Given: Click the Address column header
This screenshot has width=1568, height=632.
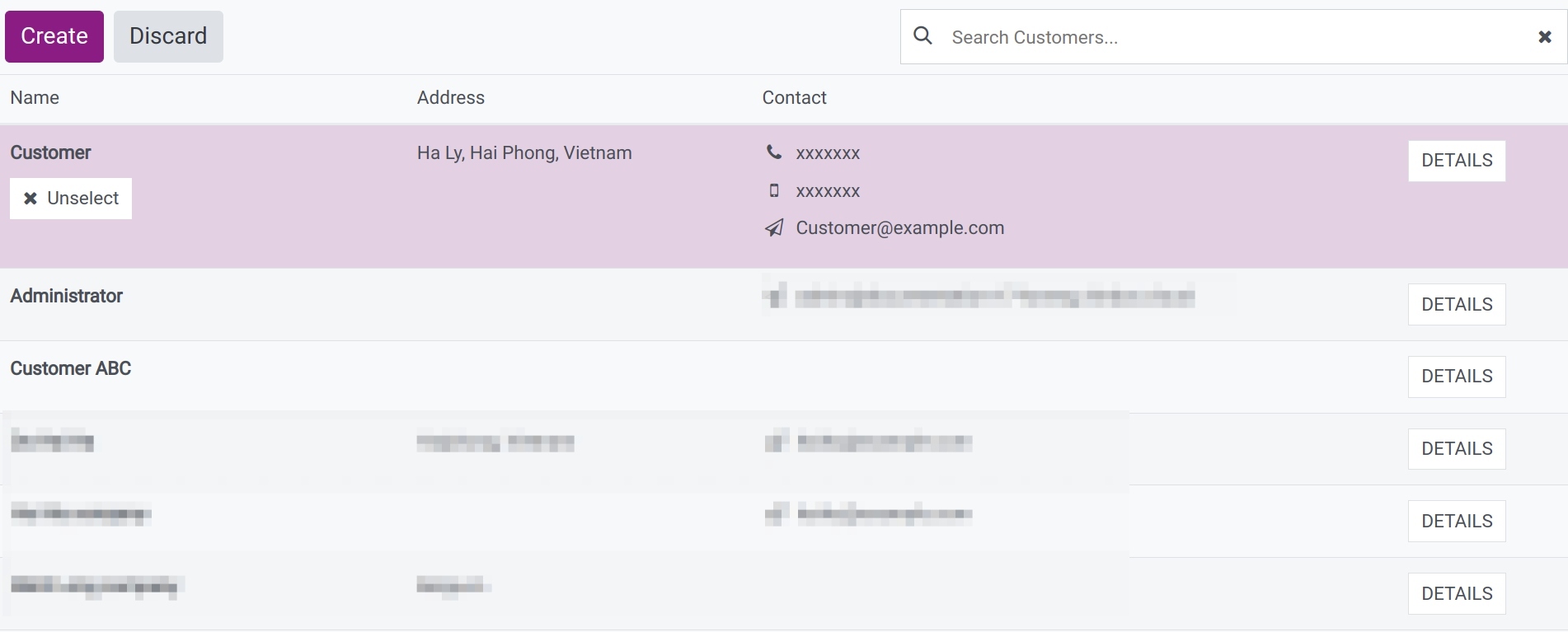Looking at the screenshot, I should (x=451, y=98).
